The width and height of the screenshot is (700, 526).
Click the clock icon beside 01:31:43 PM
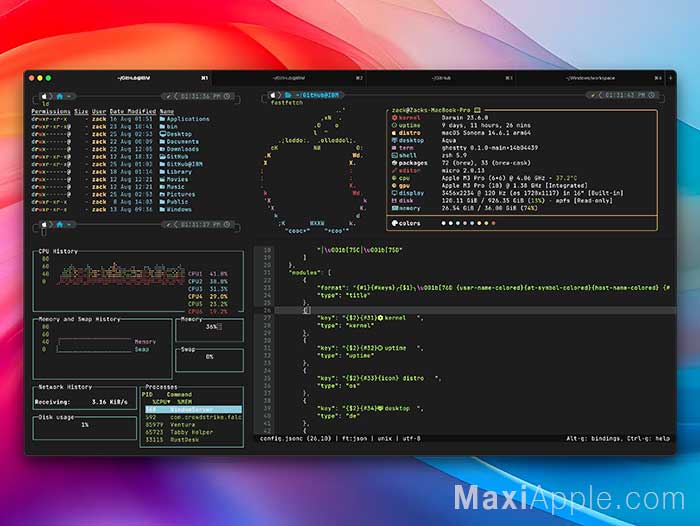[652, 95]
